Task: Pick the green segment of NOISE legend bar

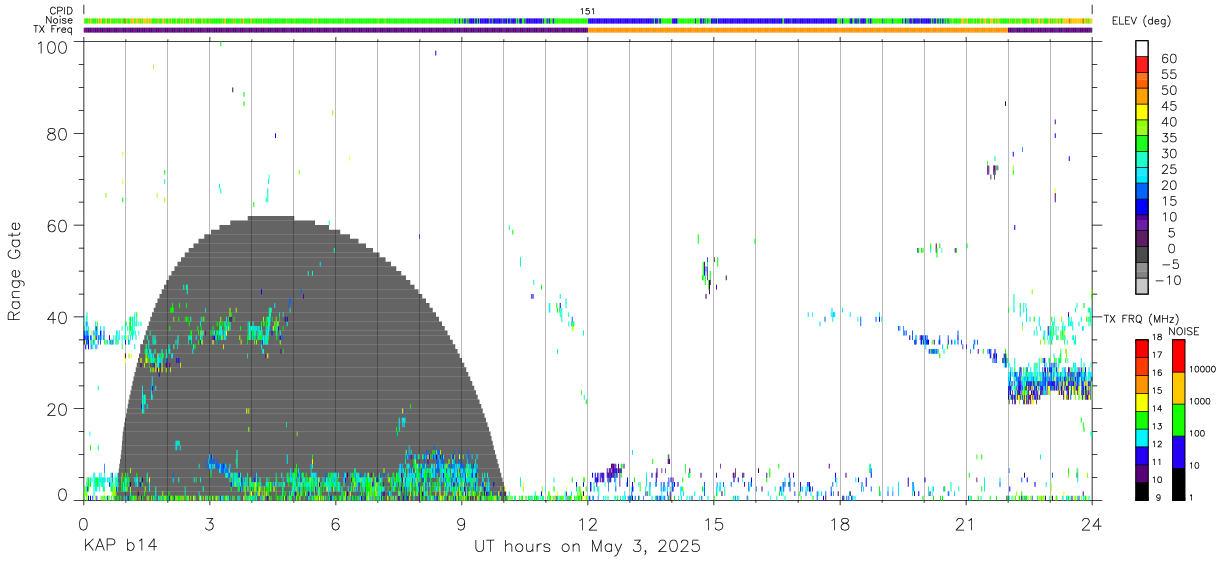Action: (1179, 419)
